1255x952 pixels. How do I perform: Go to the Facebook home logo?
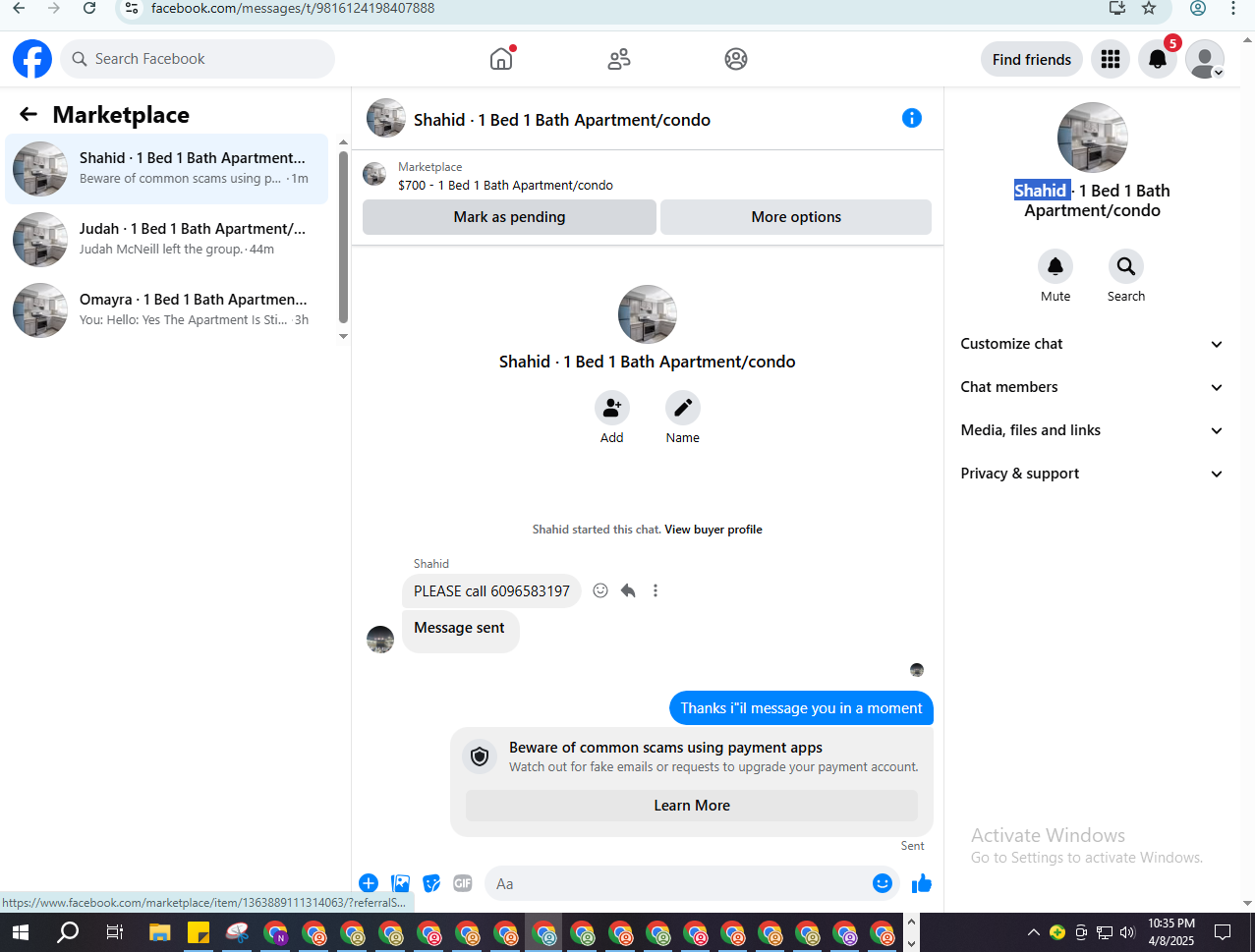(32, 59)
